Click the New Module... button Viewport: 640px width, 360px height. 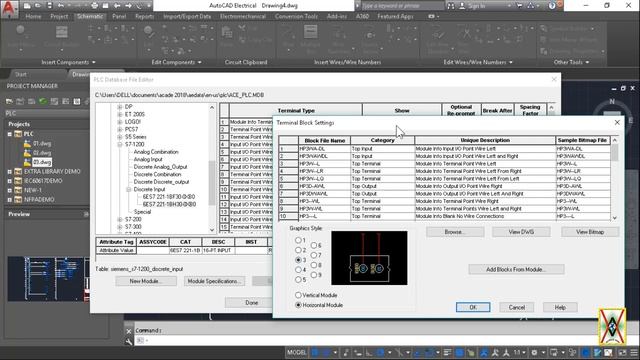coord(146,281)
